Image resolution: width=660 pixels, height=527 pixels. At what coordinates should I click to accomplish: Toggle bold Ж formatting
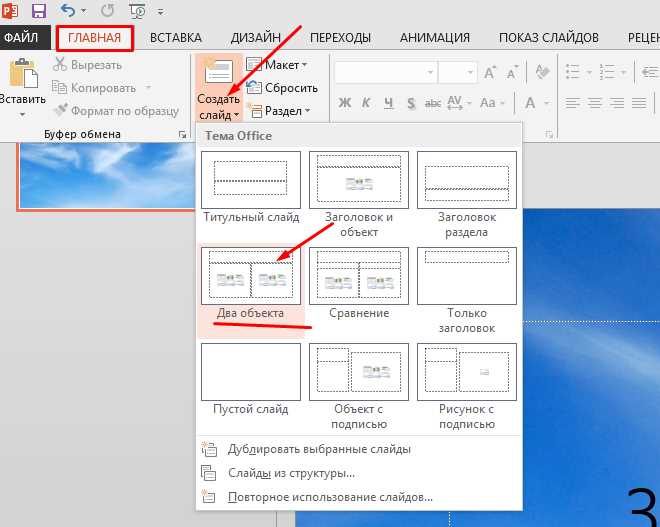pyautogui.click(x=345, y=102)
